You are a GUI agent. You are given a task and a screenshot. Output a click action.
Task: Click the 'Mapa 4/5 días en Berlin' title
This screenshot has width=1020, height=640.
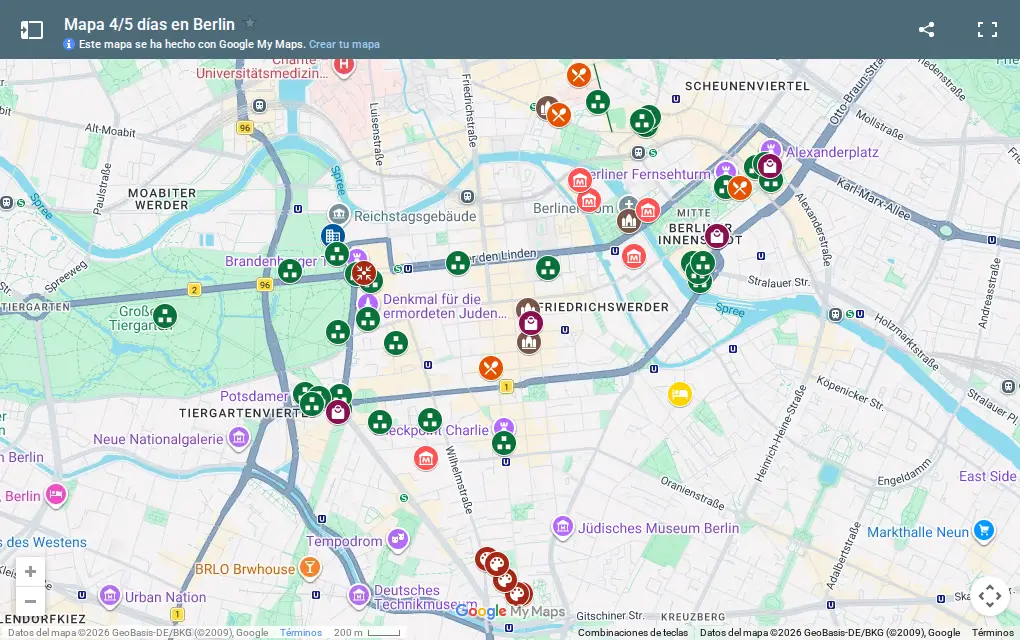[149, 24]
